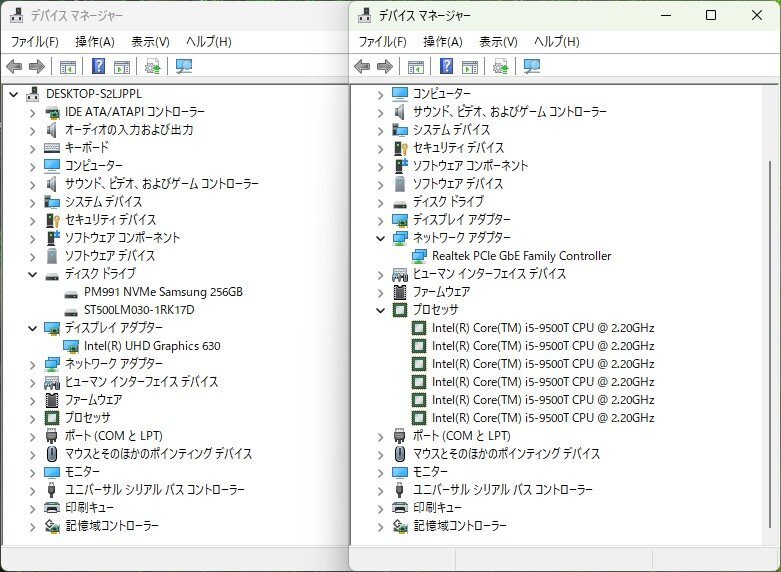The image size is (781, 572).
Task: Collapse ディスク ドライブ in left window
Action: point(32,274)
